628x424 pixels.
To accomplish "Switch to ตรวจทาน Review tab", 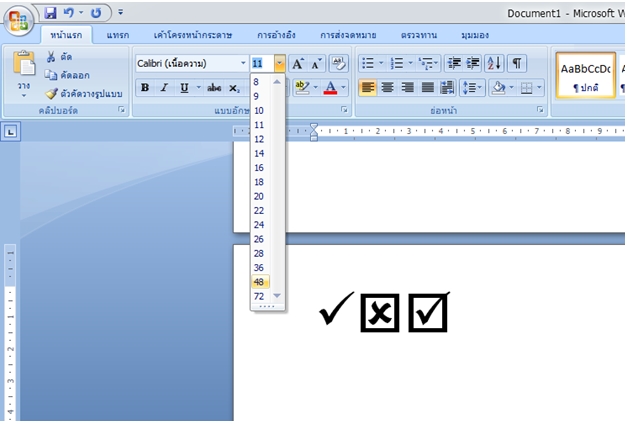I will click(419, 35).
